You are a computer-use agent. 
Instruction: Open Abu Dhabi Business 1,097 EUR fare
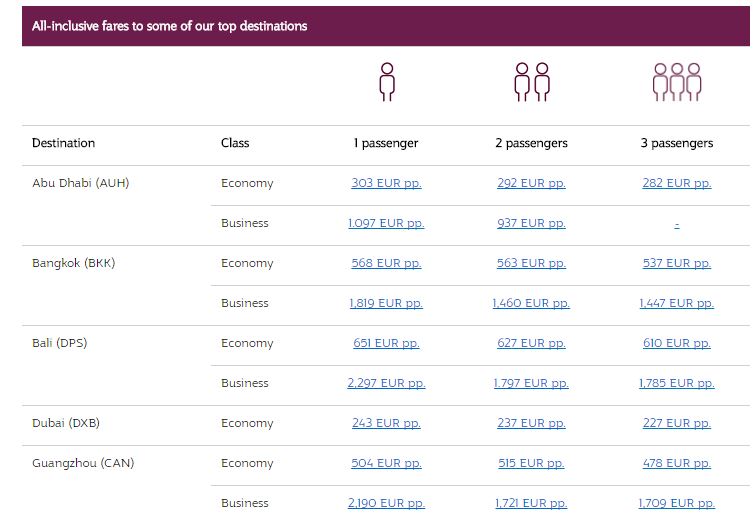(386, 223)
